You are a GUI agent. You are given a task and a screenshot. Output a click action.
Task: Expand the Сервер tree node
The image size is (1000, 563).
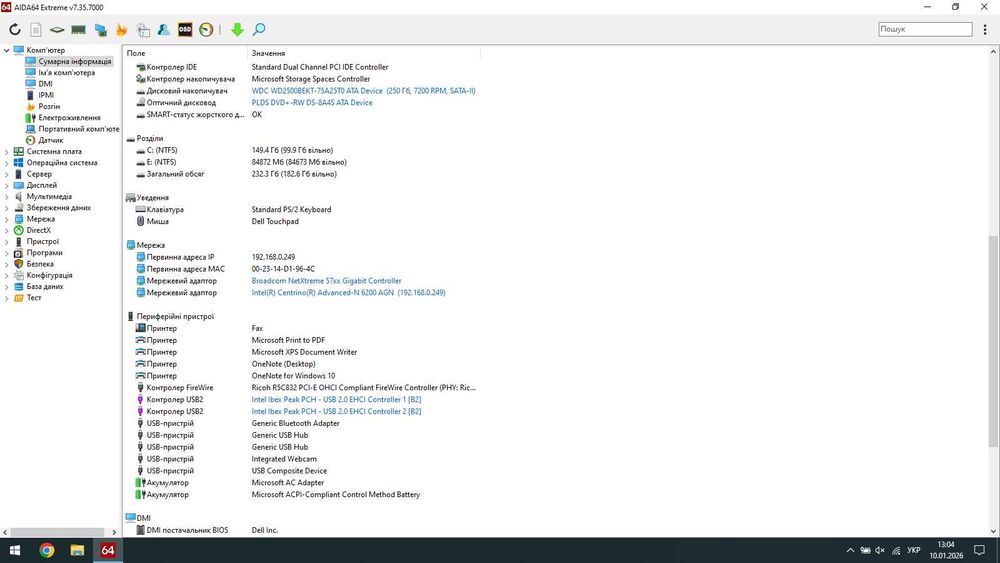[6, 174]
